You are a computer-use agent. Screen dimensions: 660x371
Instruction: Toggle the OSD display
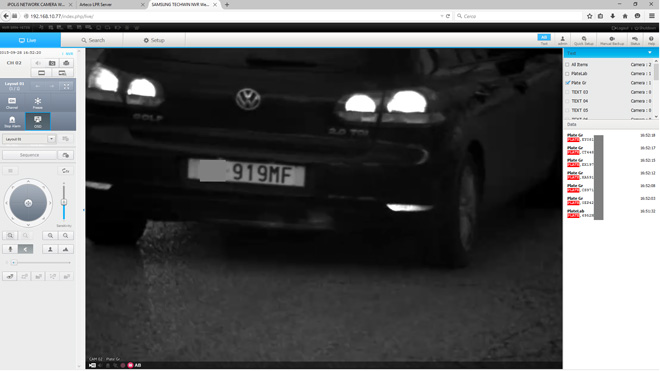click(x=38, y=121)
